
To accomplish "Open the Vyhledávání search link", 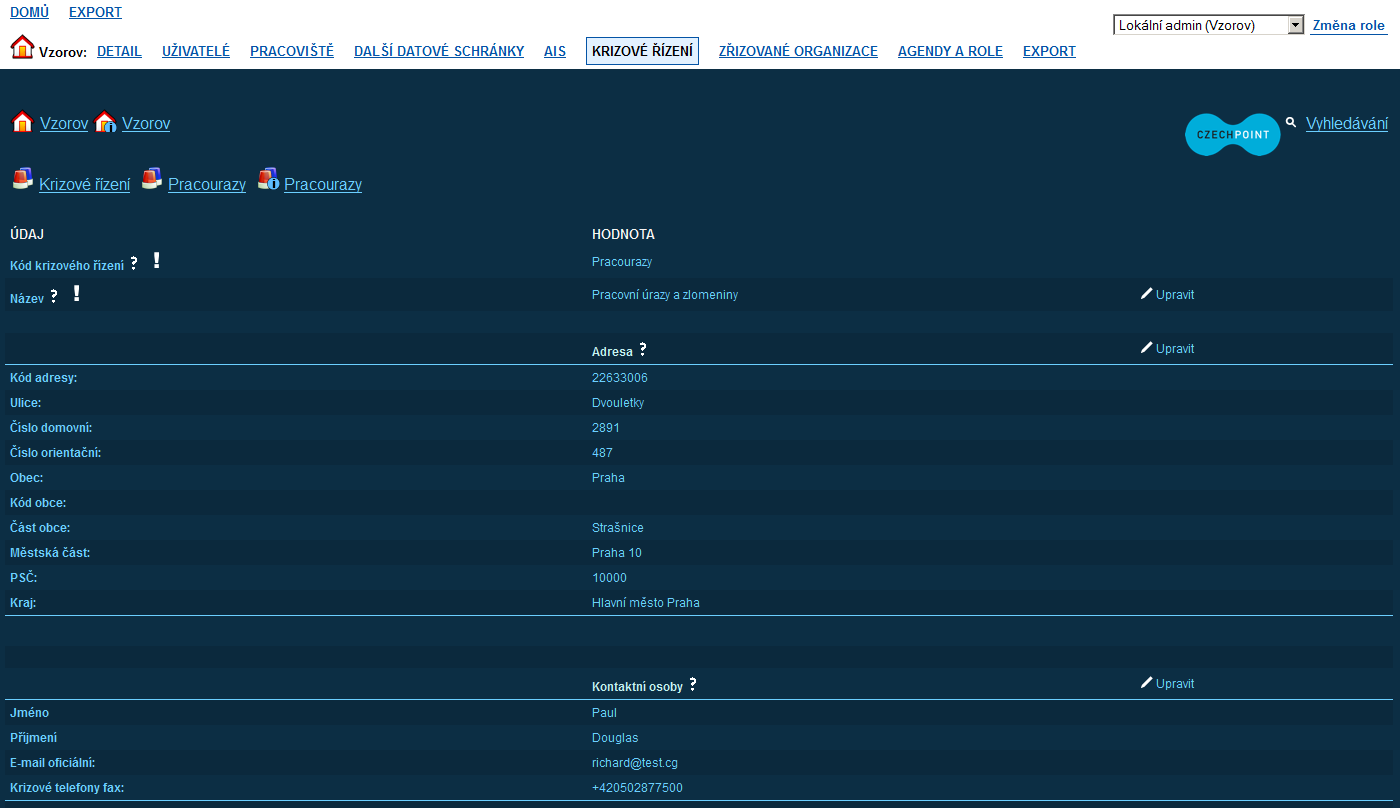I will [1347, 123].
